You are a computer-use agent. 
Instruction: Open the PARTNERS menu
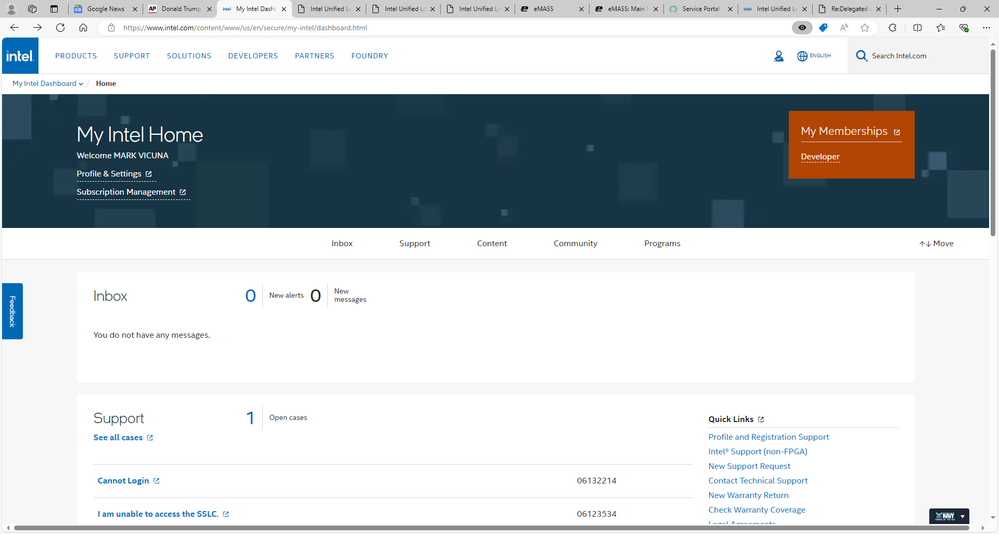[314, 56]
